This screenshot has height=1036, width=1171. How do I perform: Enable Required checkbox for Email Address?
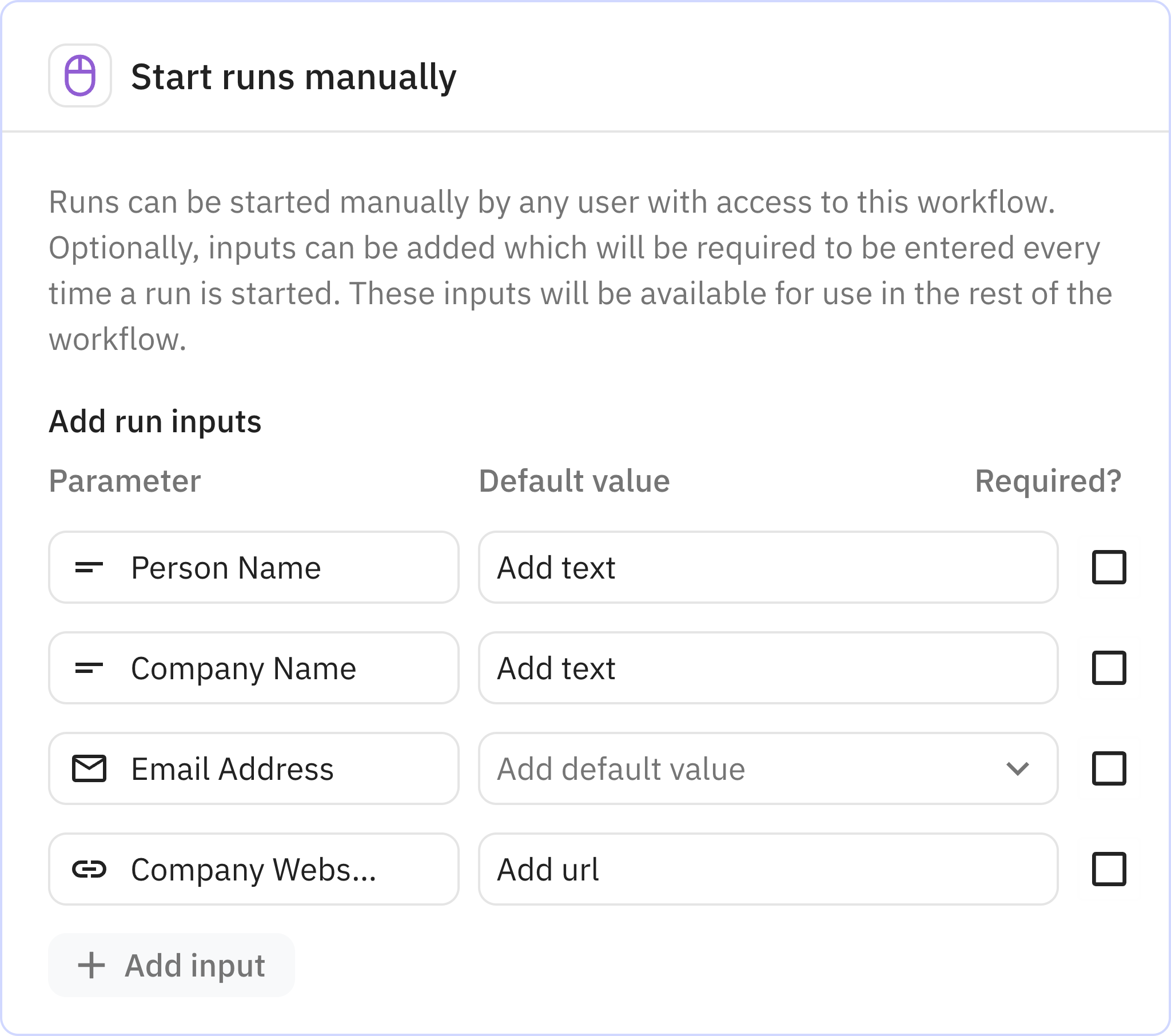[1109, 768]
